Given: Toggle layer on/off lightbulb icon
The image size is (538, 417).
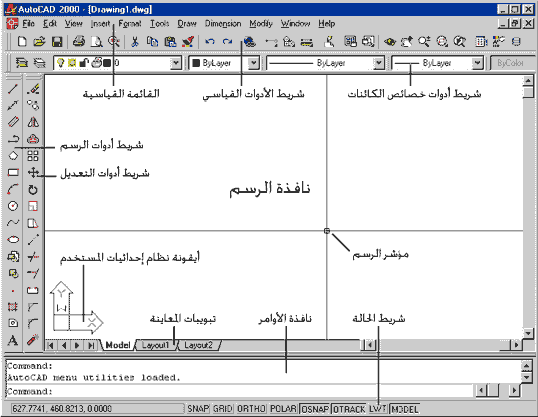Looking at the screenshot, I should point(61,63).
